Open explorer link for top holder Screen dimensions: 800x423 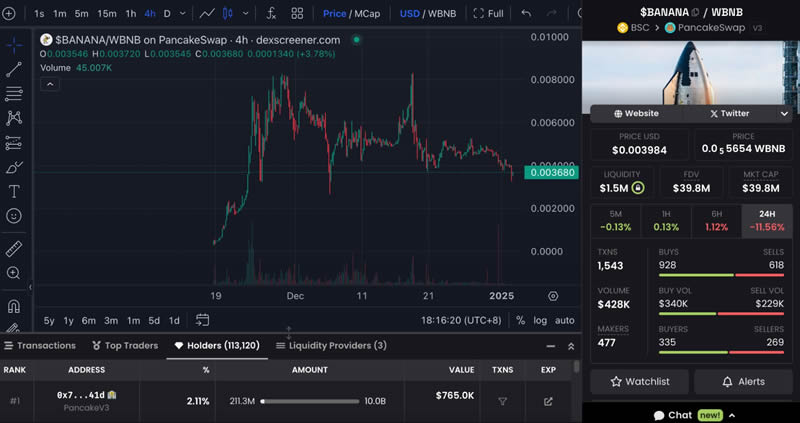pos(548,401)
